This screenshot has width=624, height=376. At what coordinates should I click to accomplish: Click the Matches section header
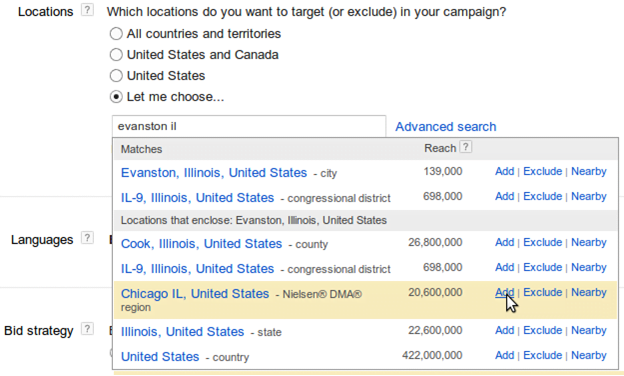[x=141, y=149]
